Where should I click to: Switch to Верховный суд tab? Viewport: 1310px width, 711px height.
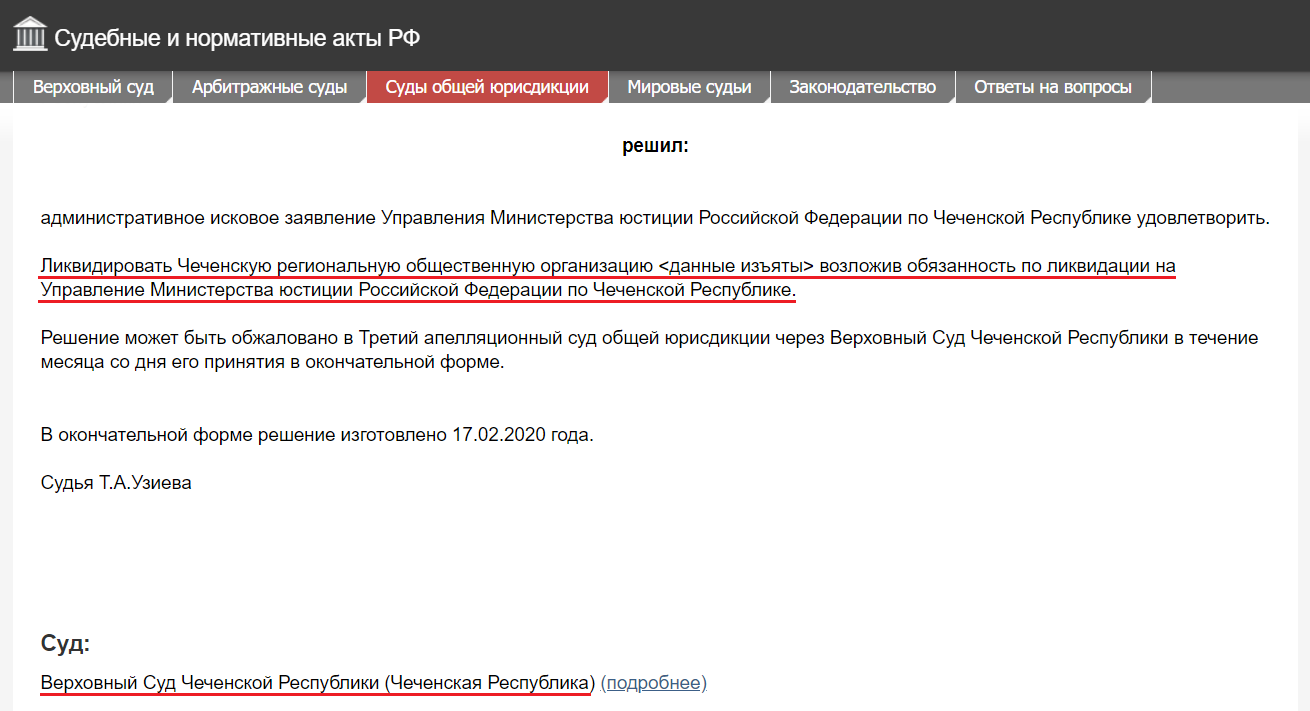(93, 87)
